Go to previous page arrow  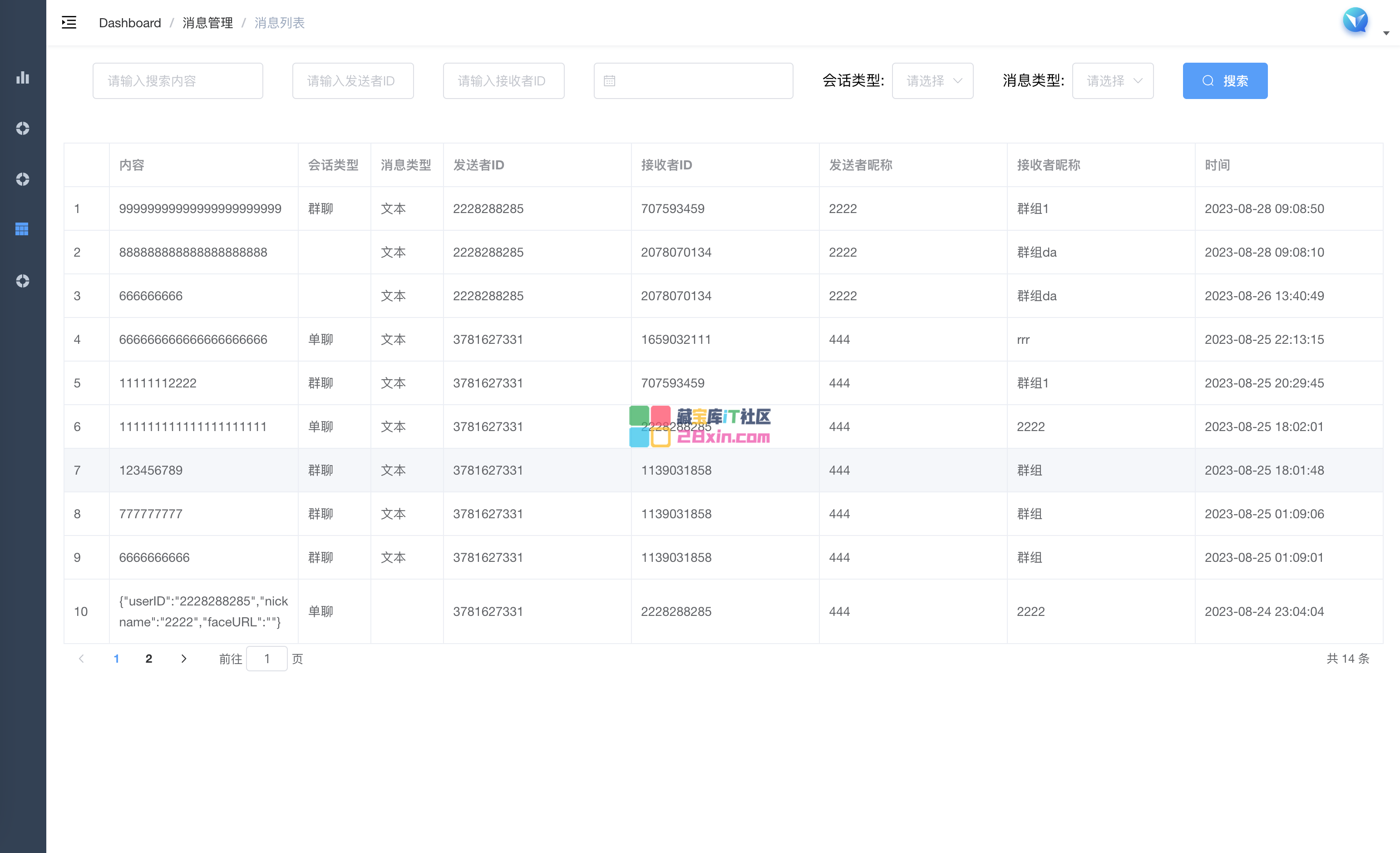tap(81, 659)
